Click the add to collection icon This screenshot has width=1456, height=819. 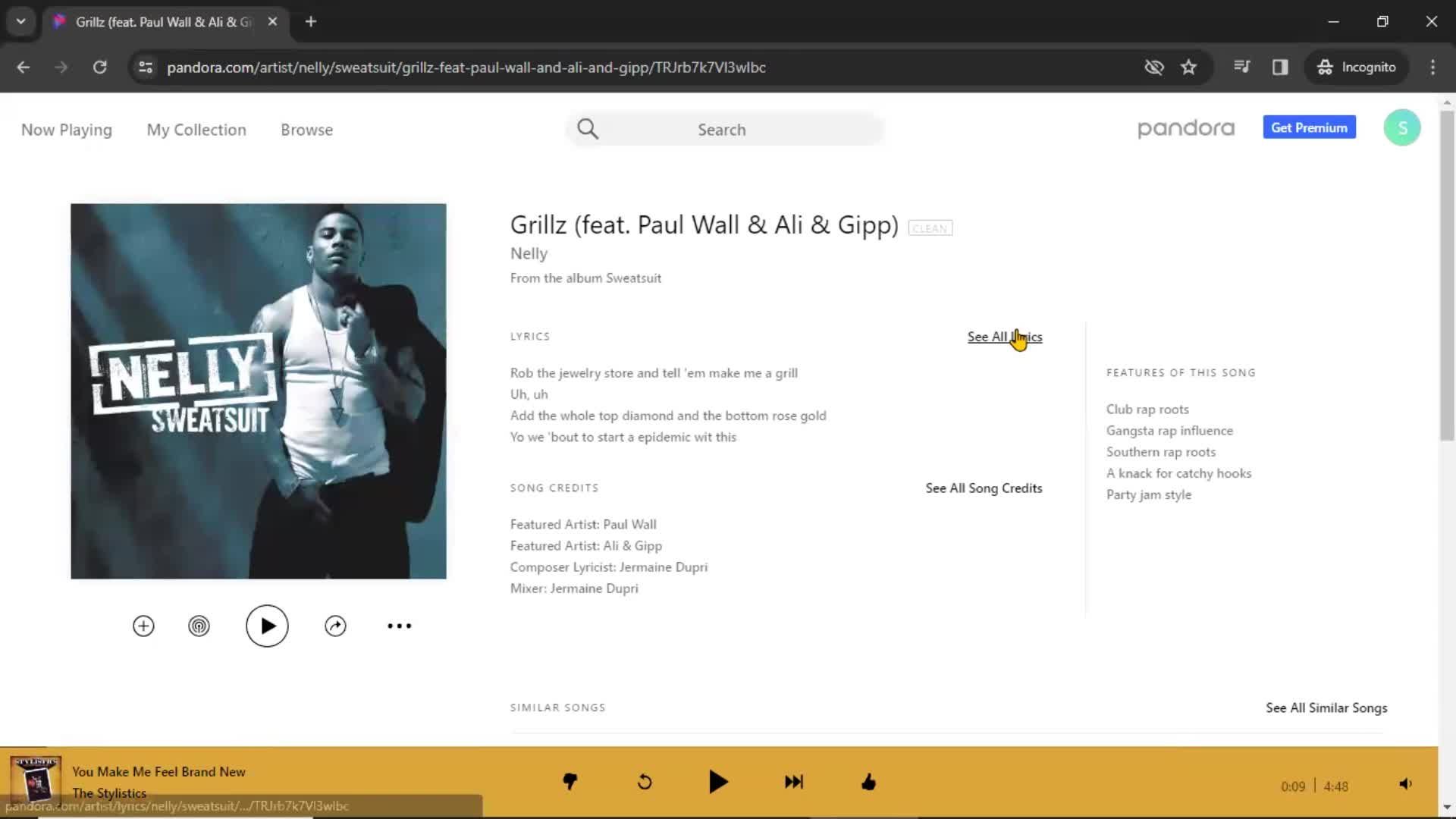tap(143, 625)
